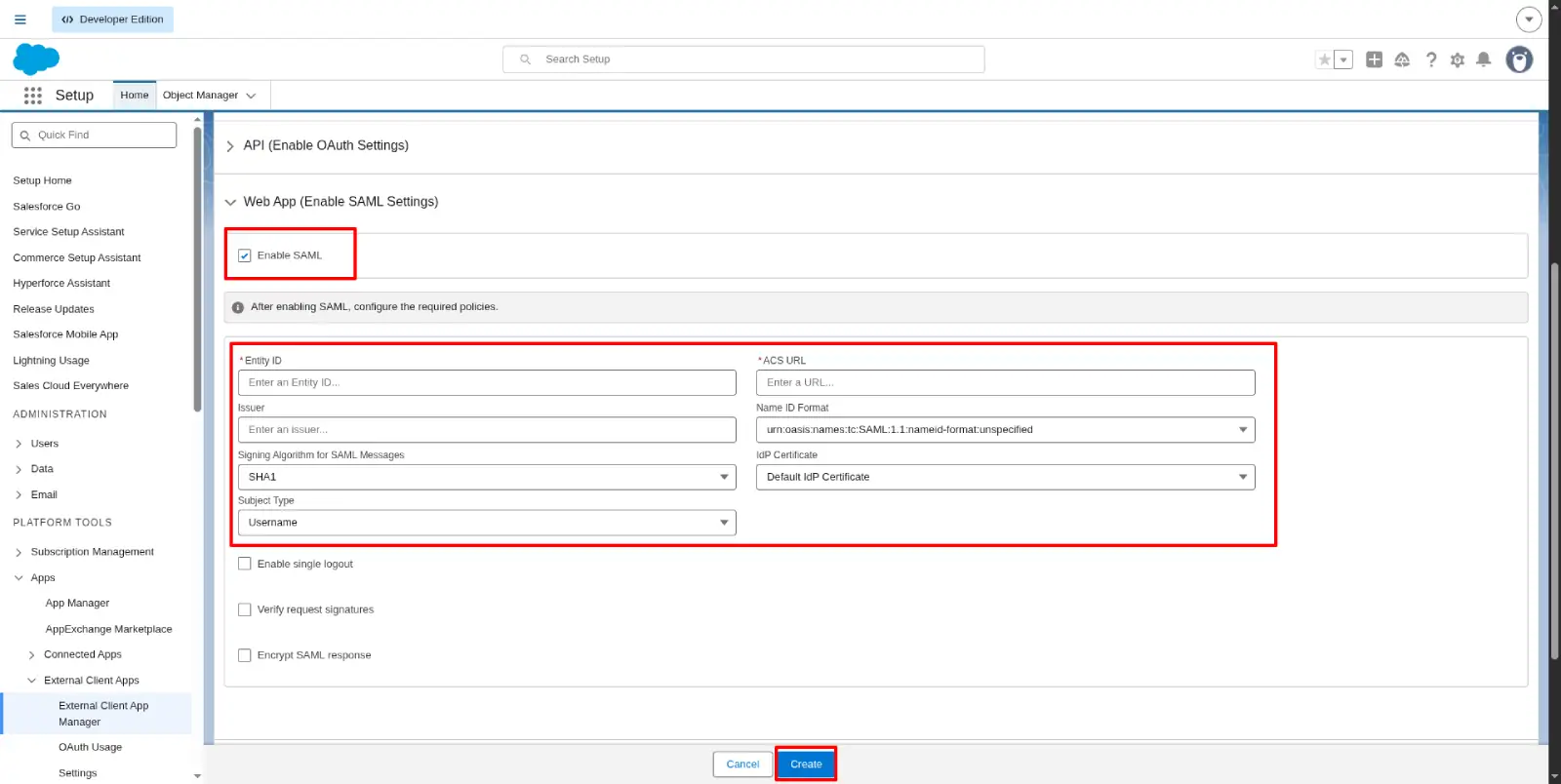Open the Signing Algorithm SHA1 dropdown

point(487,477)
